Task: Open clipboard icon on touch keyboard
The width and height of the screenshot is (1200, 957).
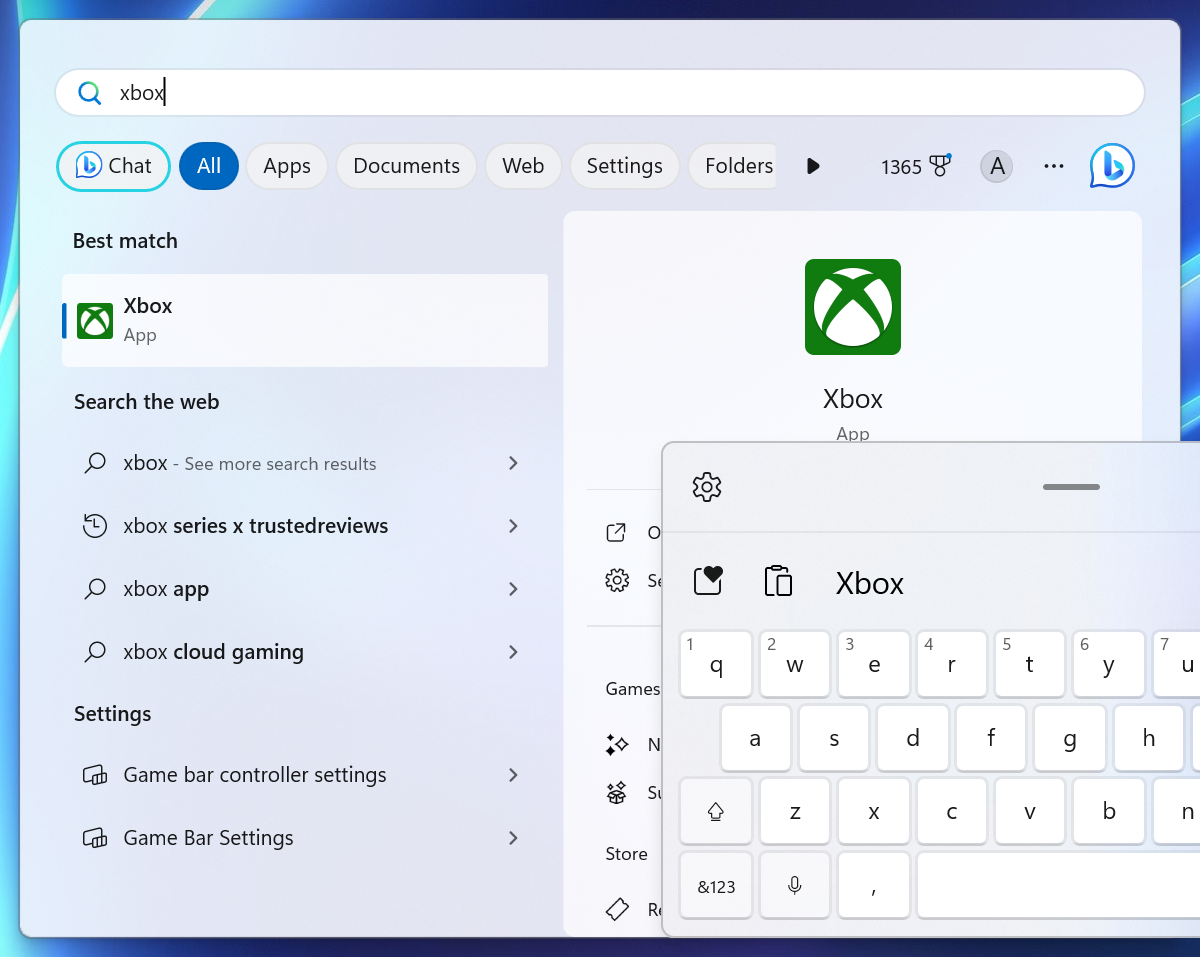Action: click(778, 581)
